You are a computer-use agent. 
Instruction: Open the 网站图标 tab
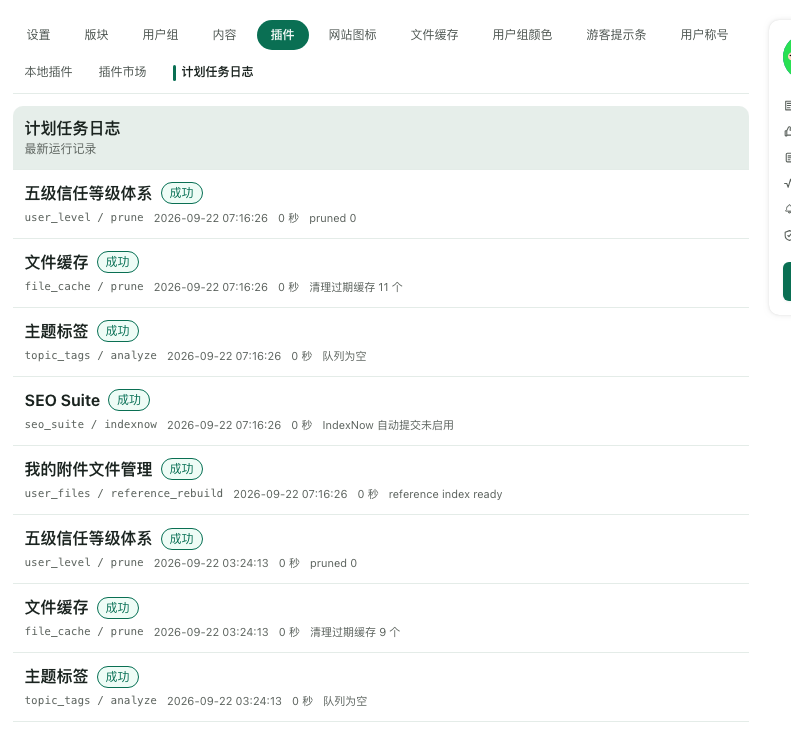click(352, 35)
